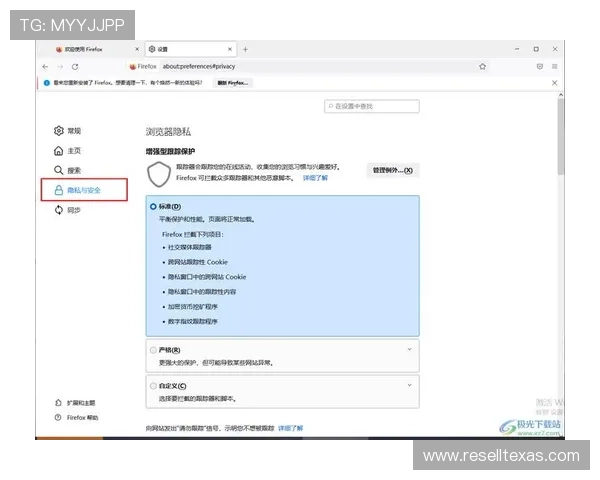The height and width of the screenshot is (480, 600).
Task: Open extensions and themes in sidebar
Action: [x=75, y=403]
